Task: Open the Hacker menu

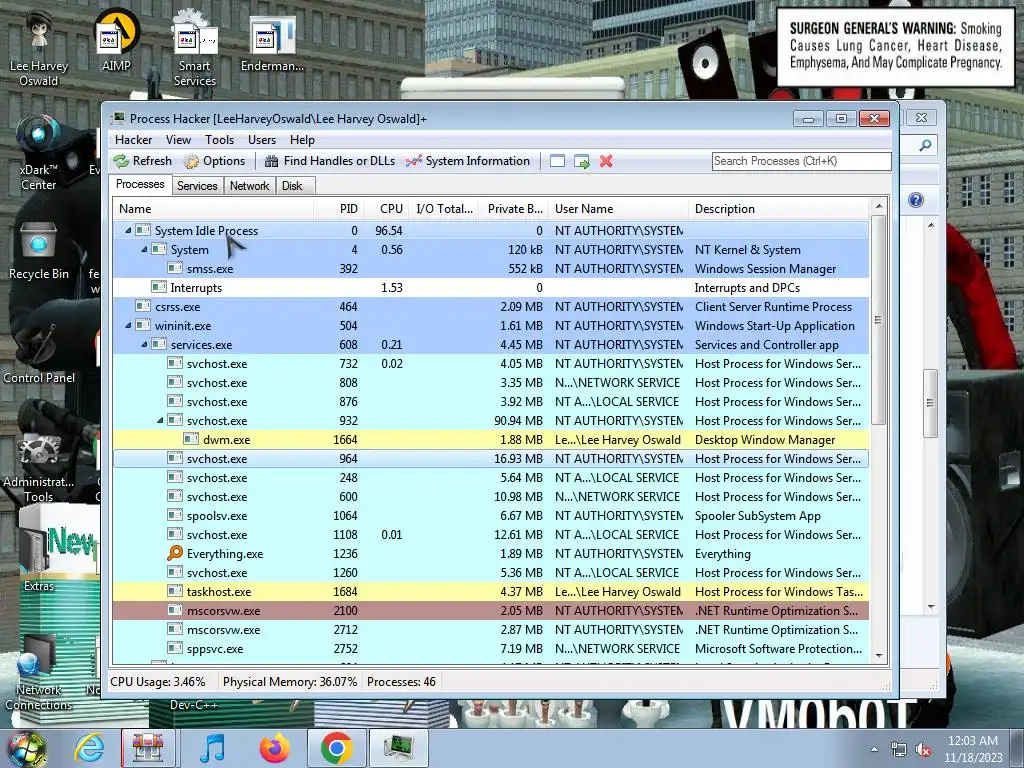Action: (x=133, y=140)
